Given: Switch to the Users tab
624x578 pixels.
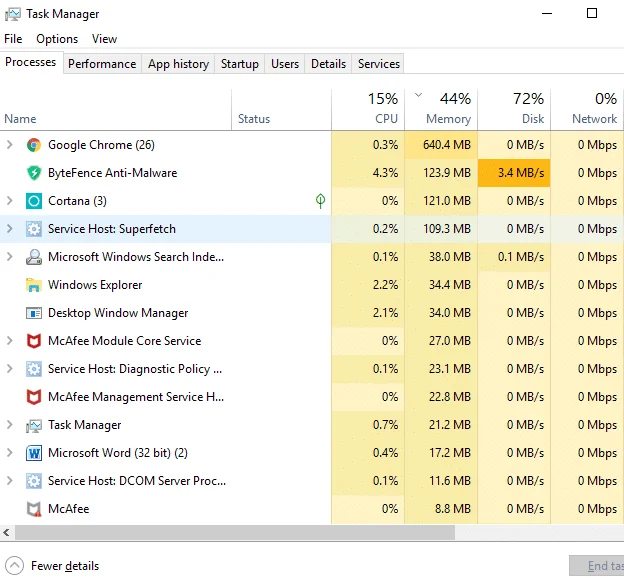Looking at the screenshot, I should [x=285, y=64].
